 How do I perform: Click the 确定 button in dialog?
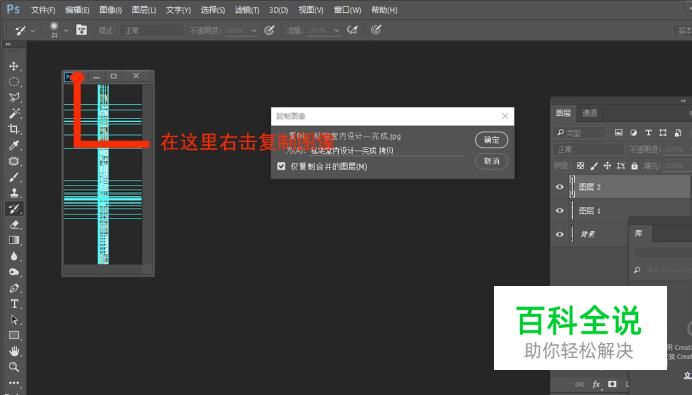point(491,140)
